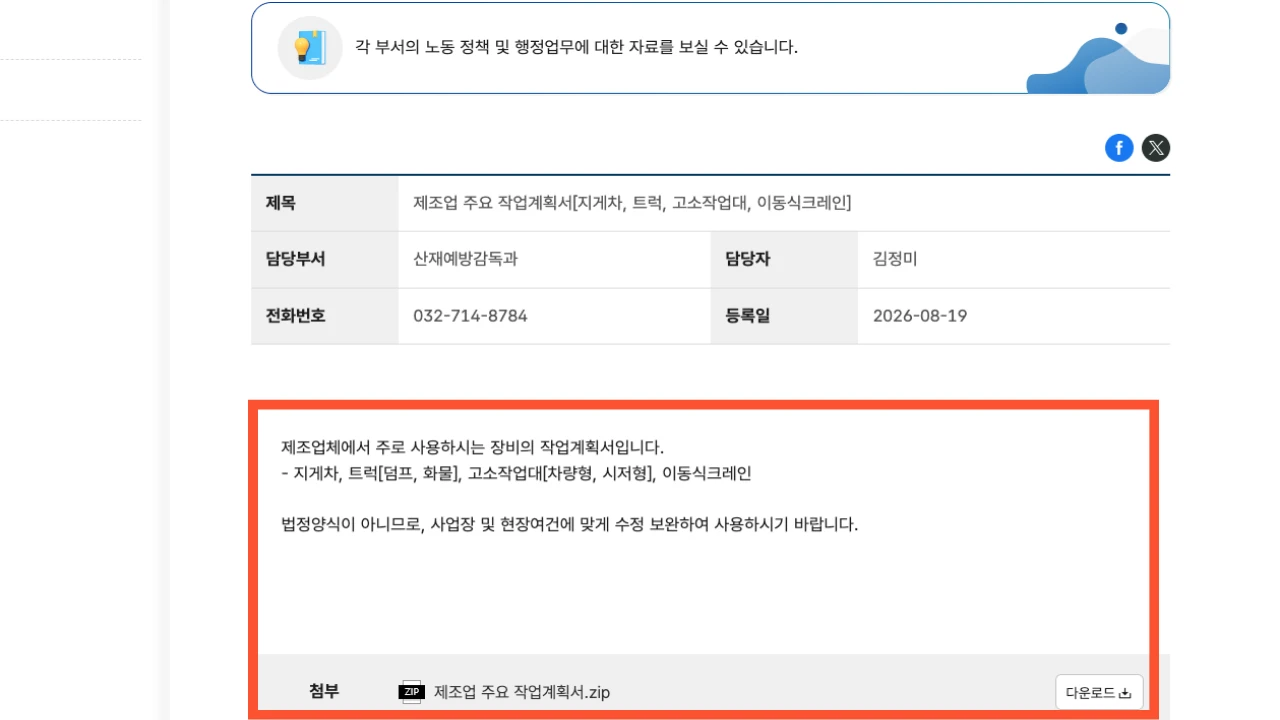This screenshot has width=1280, height=720.
Task: Click the phone number 032-714-8784
Action: click(470, 316)
